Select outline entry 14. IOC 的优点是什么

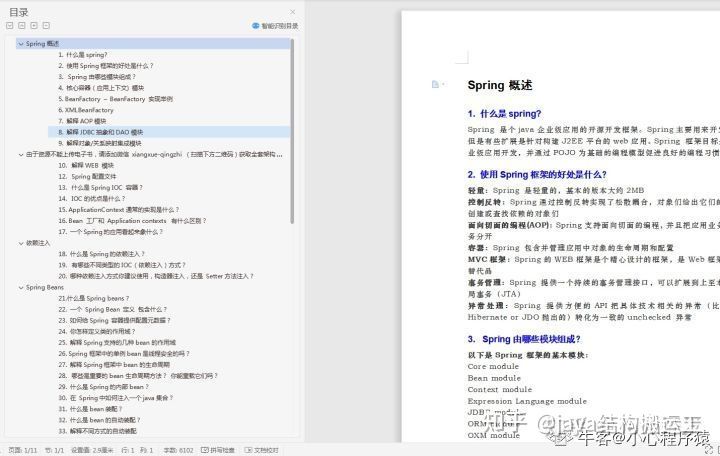point(92,198)
